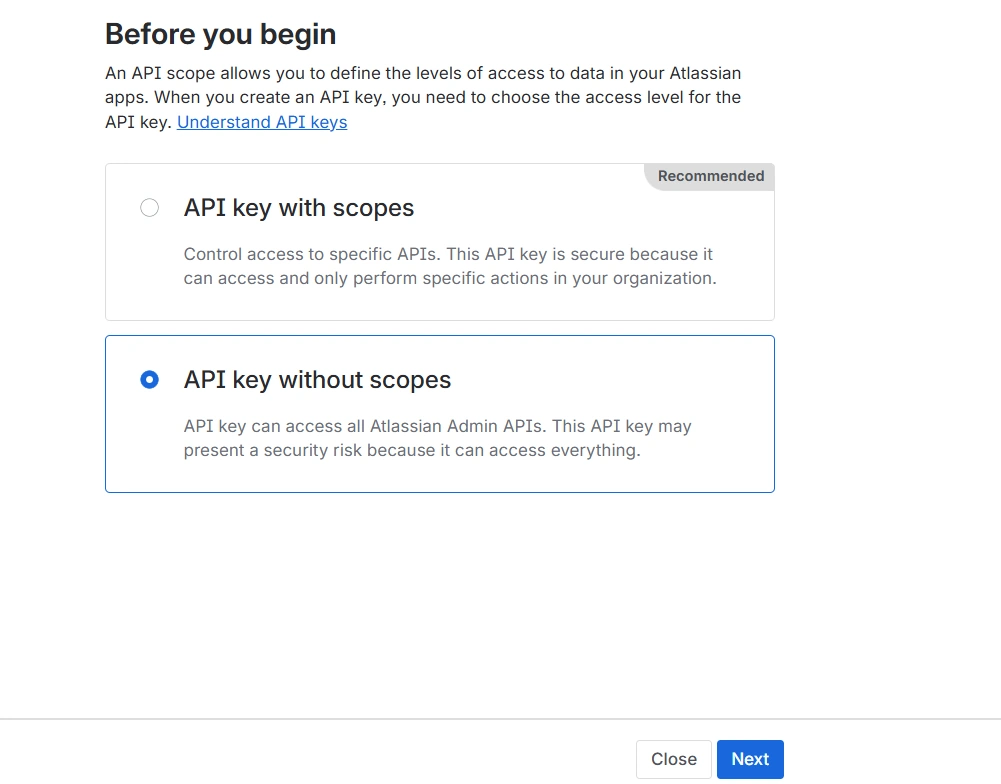Image resolution: width=1001 pixels, height=784 pixels.
Task: Click the API key with scopes title text
Action: [298, 208]
